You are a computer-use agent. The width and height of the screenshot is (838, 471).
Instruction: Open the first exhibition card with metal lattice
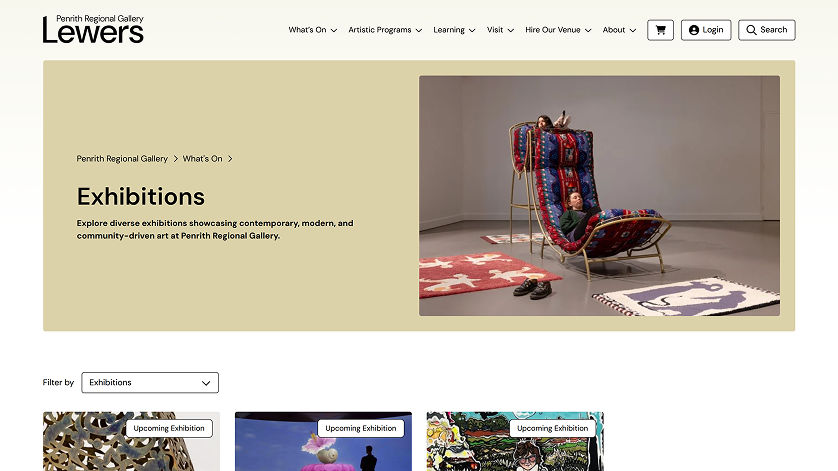point(131,441)
